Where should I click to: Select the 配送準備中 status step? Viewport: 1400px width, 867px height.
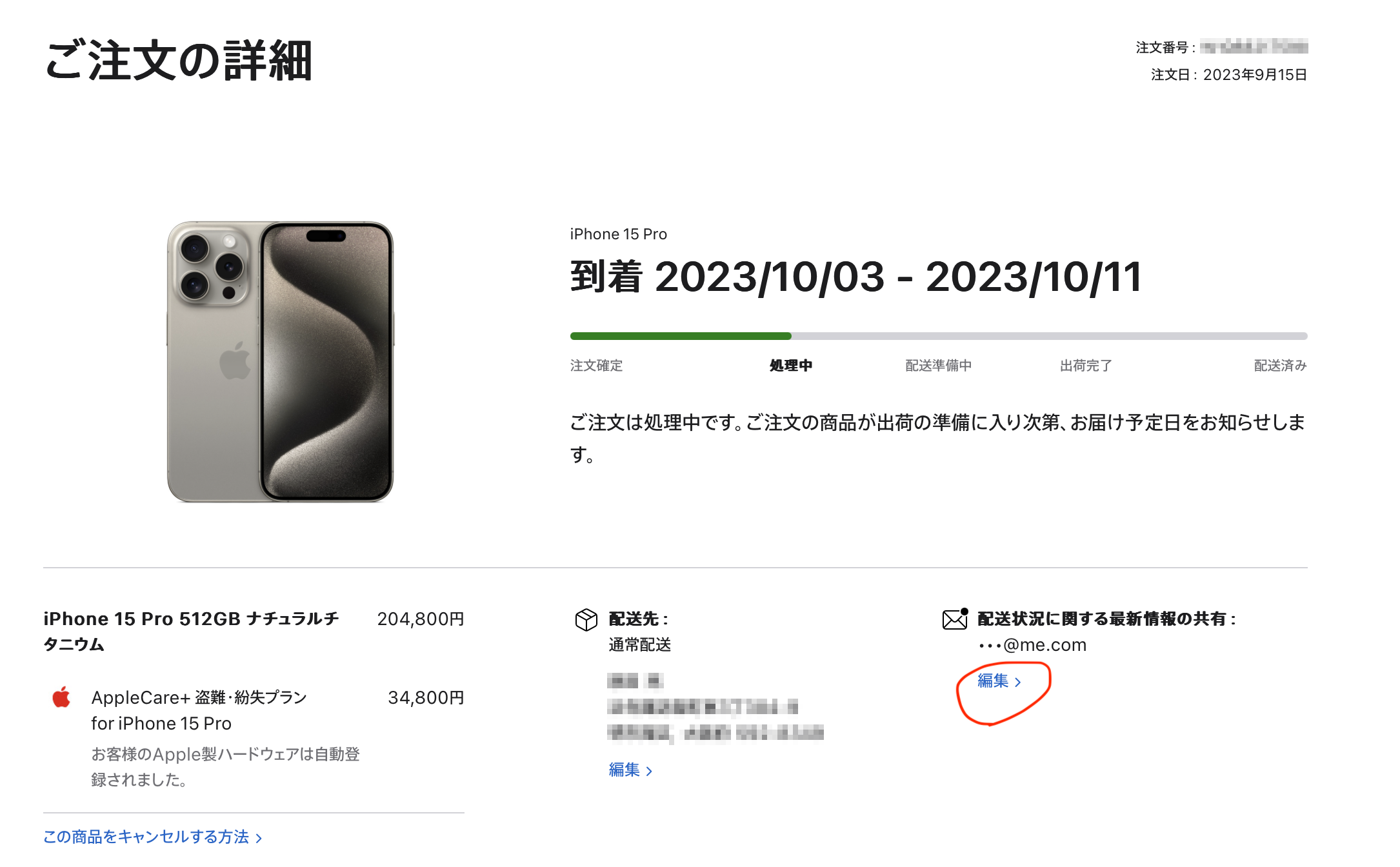938,366
